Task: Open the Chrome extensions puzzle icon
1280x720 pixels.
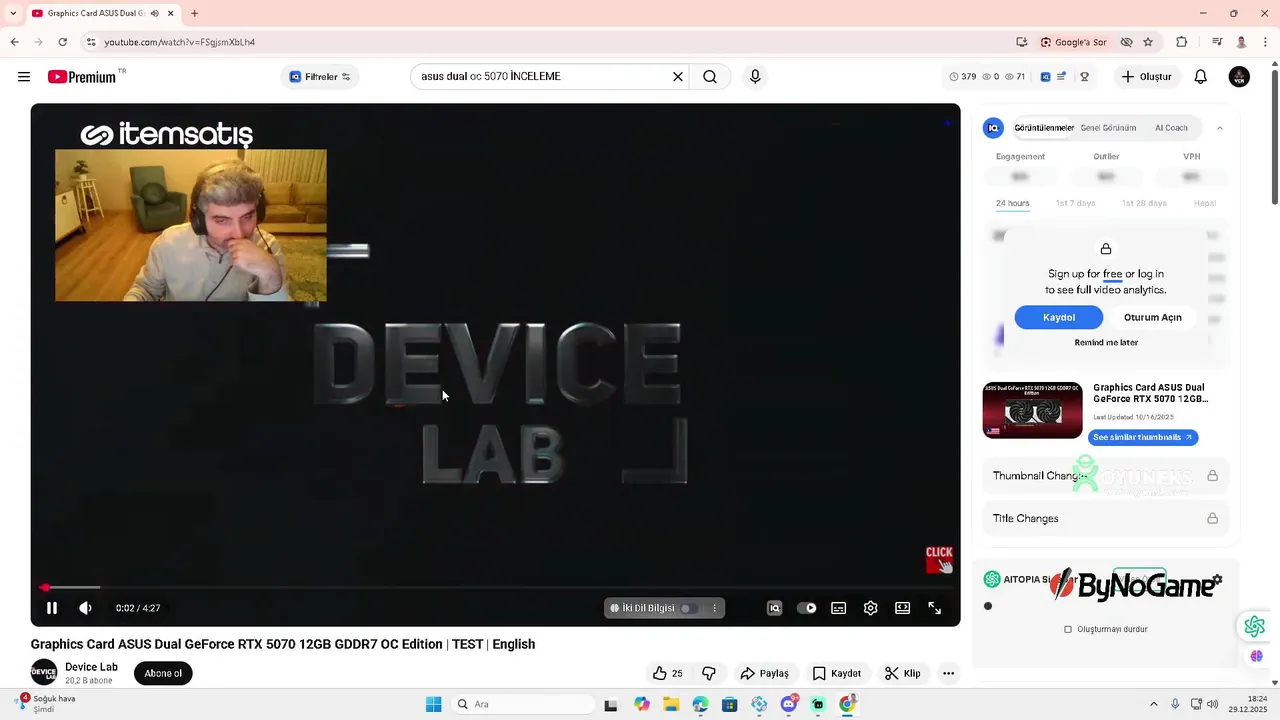Action: [1182, 42]
